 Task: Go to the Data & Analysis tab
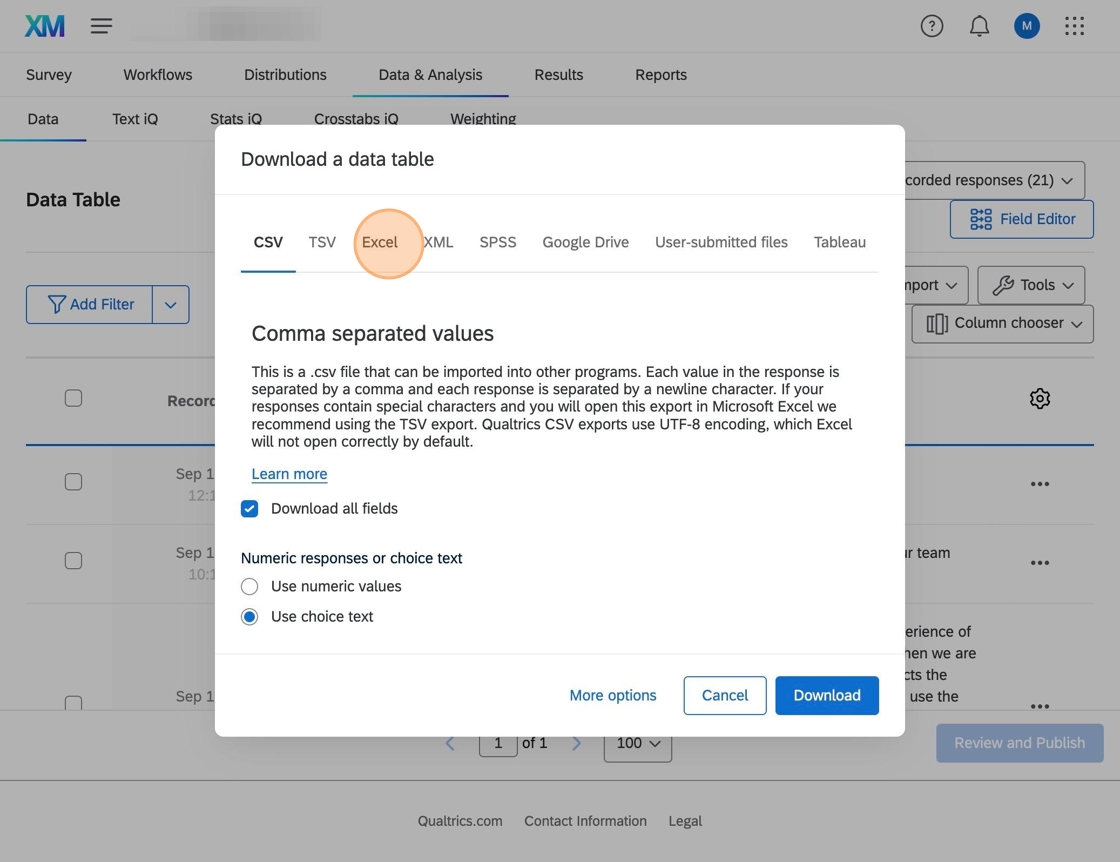430,75
